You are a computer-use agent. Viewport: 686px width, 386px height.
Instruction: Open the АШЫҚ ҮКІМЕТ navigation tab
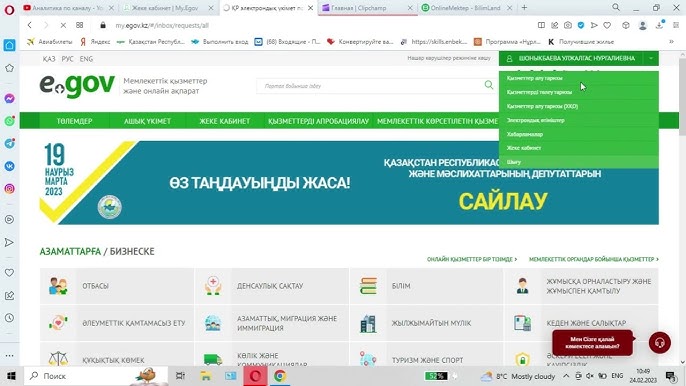click(x=147, y=121)
